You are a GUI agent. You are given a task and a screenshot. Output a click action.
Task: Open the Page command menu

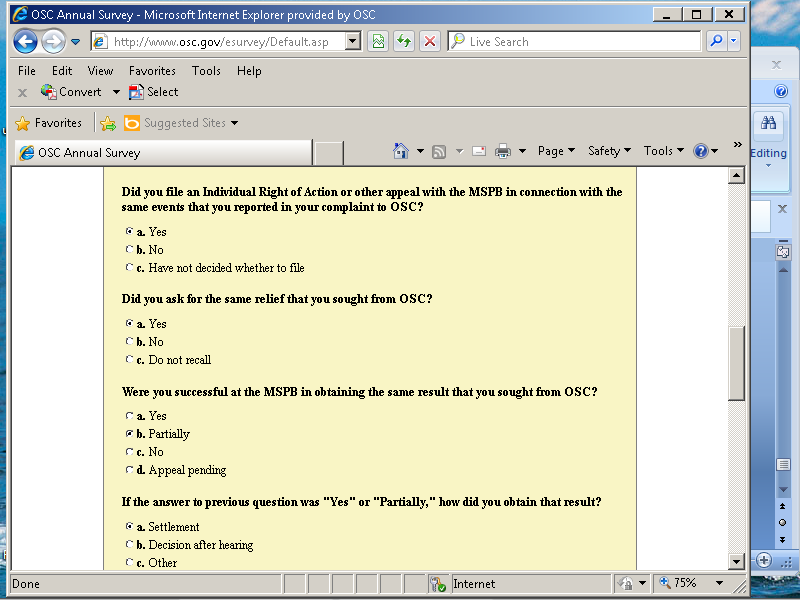556,151
